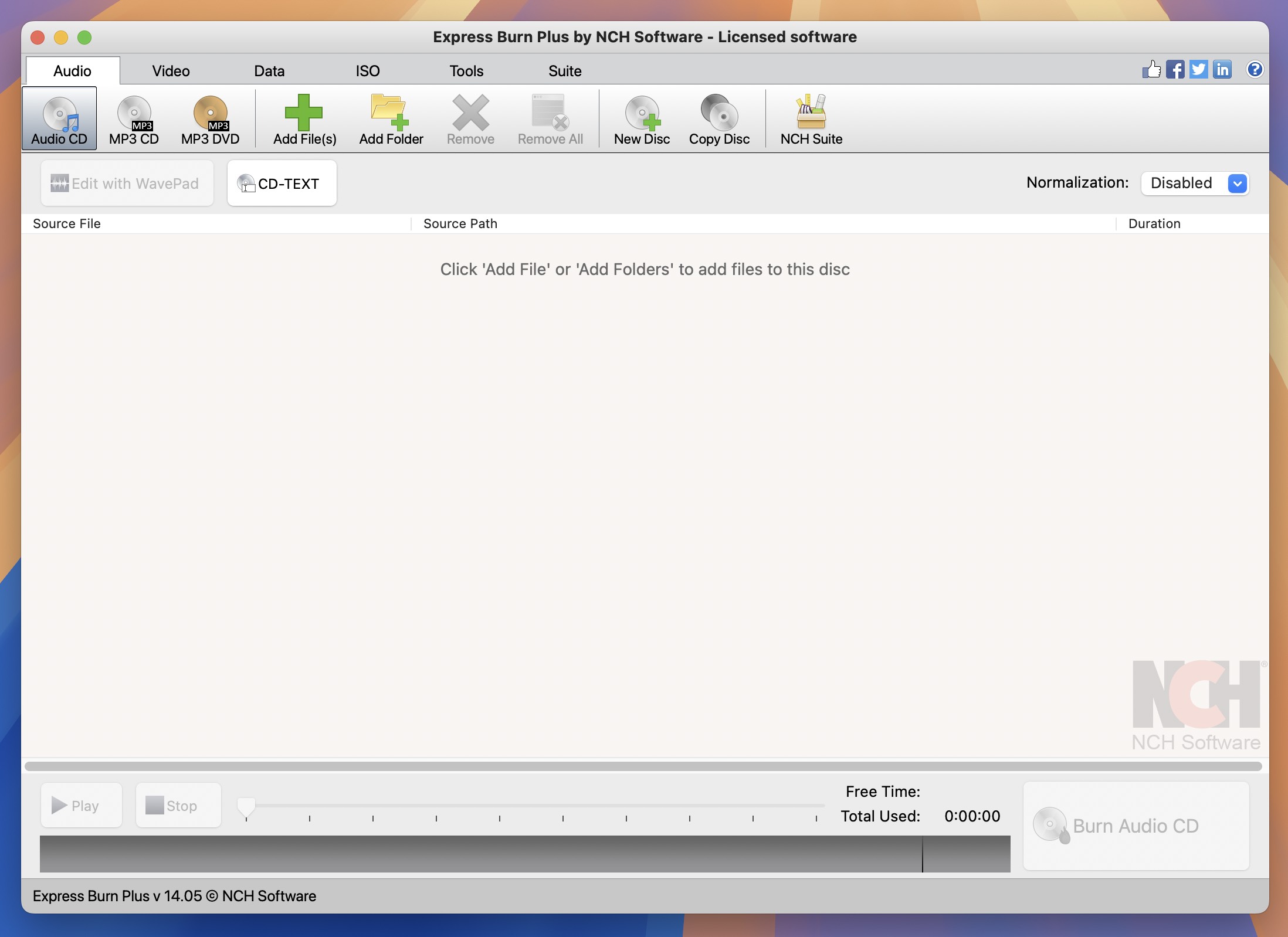Viewport: 1288px width, 937px height.
Task: Click the horizontal scrollbar below file list
Action: click(643, 766)
